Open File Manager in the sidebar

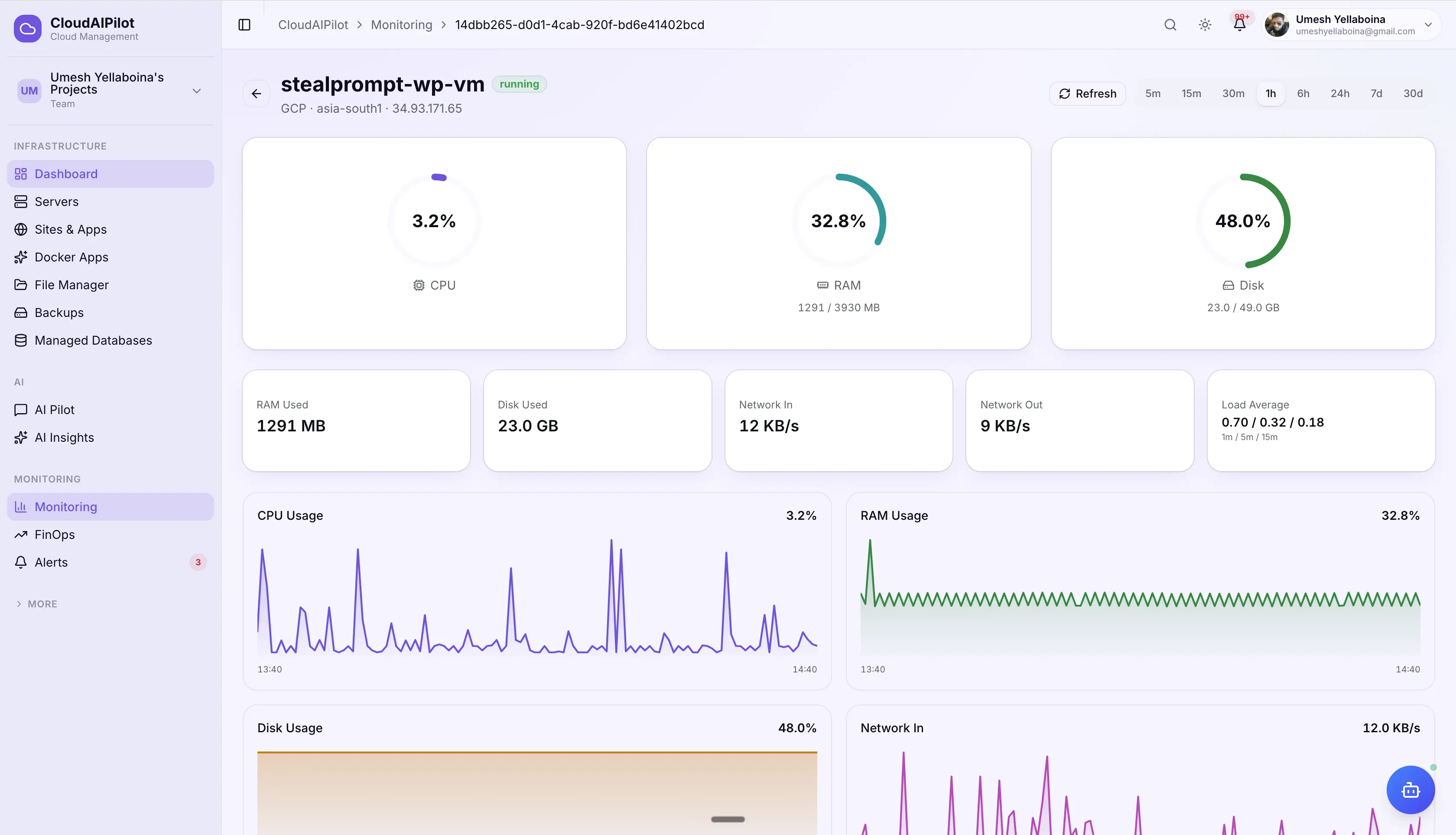[110, 285]
